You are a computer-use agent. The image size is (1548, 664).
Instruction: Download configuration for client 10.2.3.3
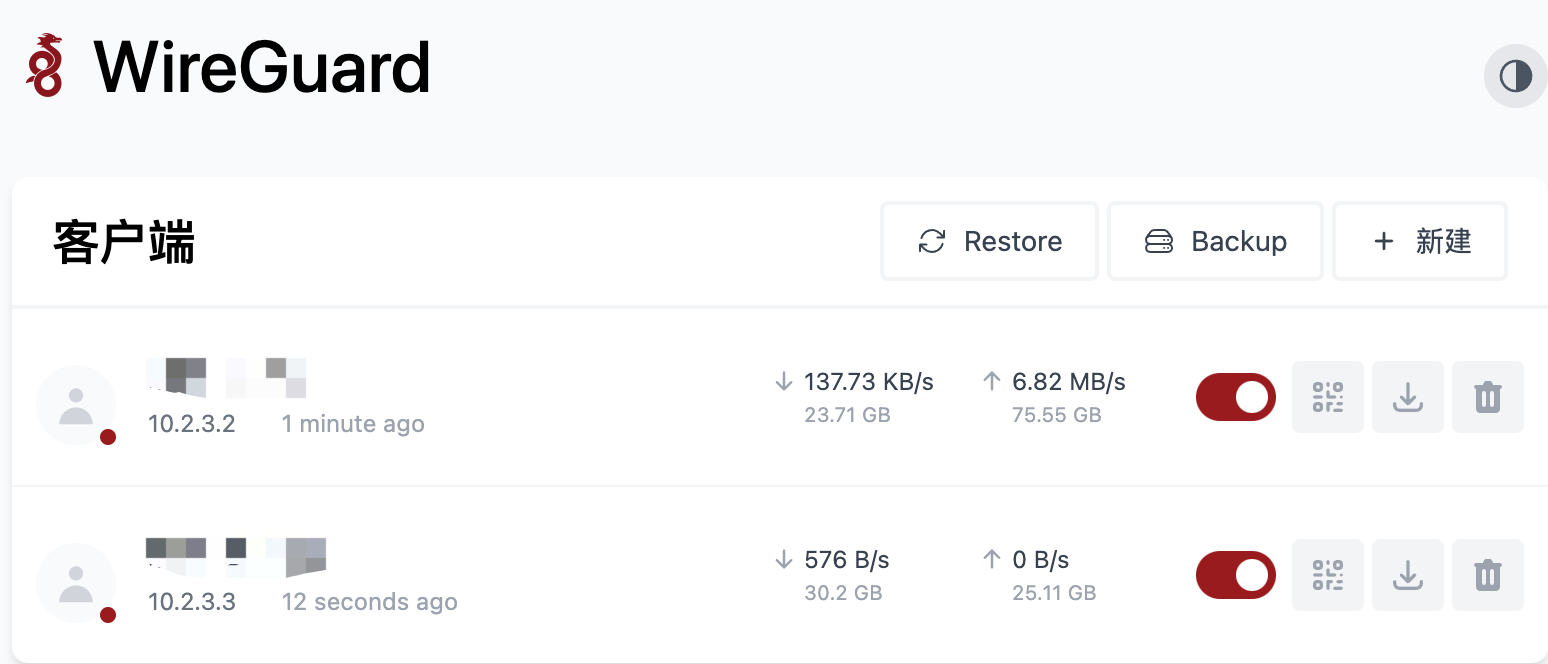pos(1407,575)
